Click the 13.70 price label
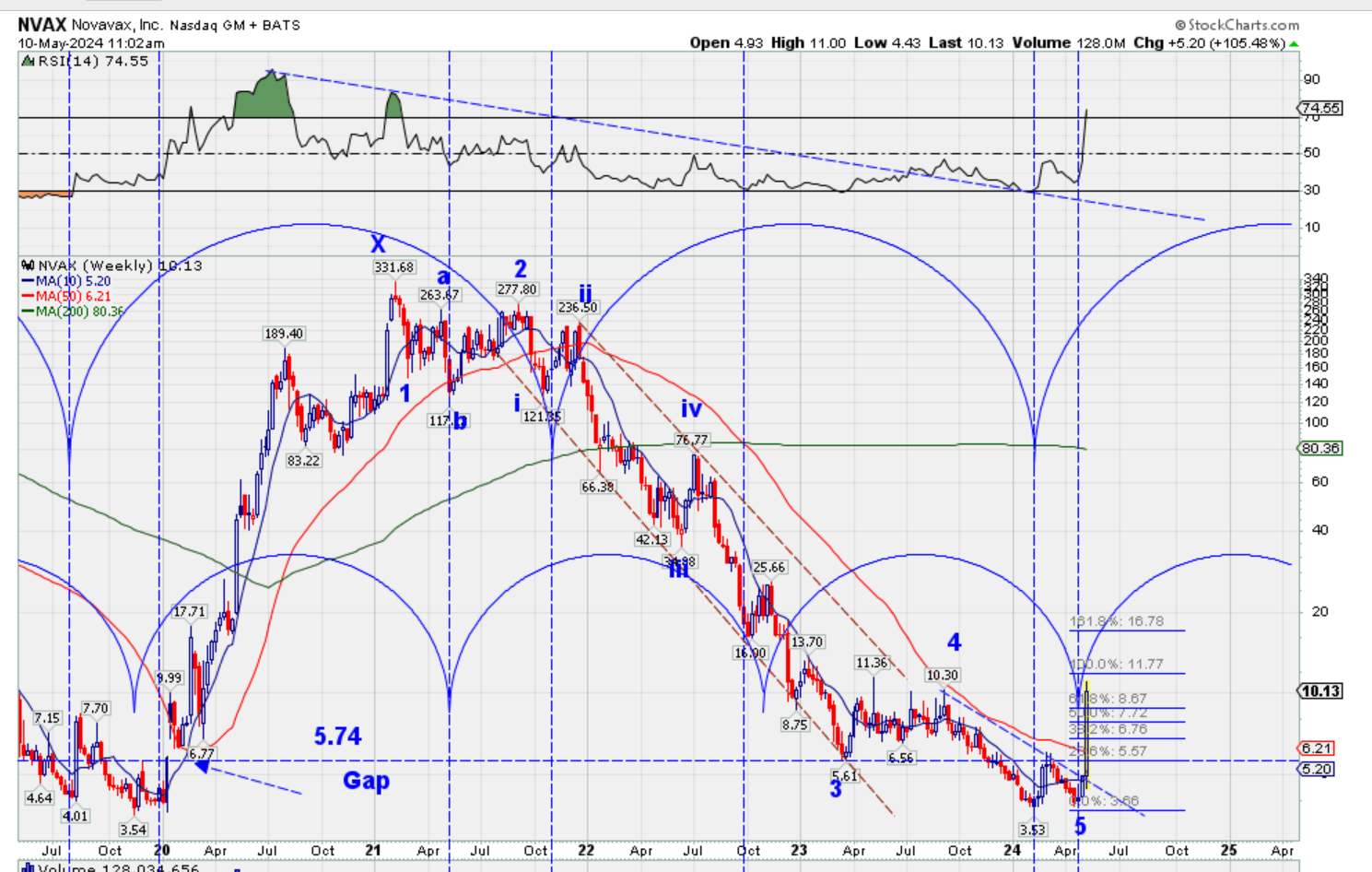The image size is (1372, 872). pos(807,642)
